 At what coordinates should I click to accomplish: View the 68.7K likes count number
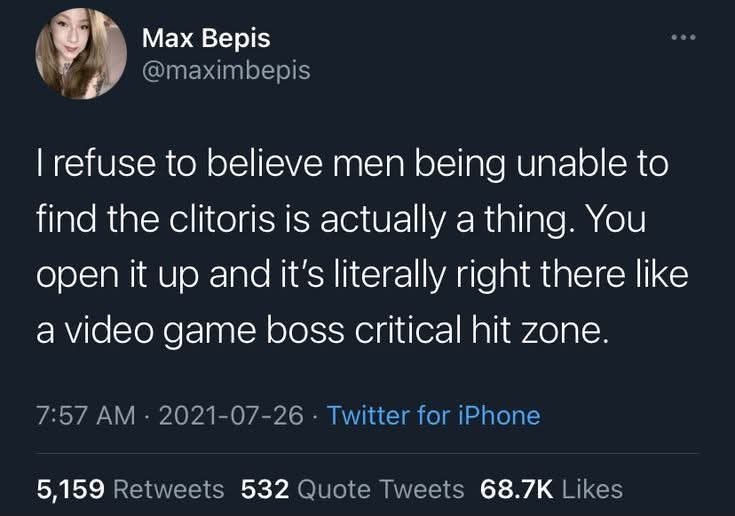coord(517,489)
